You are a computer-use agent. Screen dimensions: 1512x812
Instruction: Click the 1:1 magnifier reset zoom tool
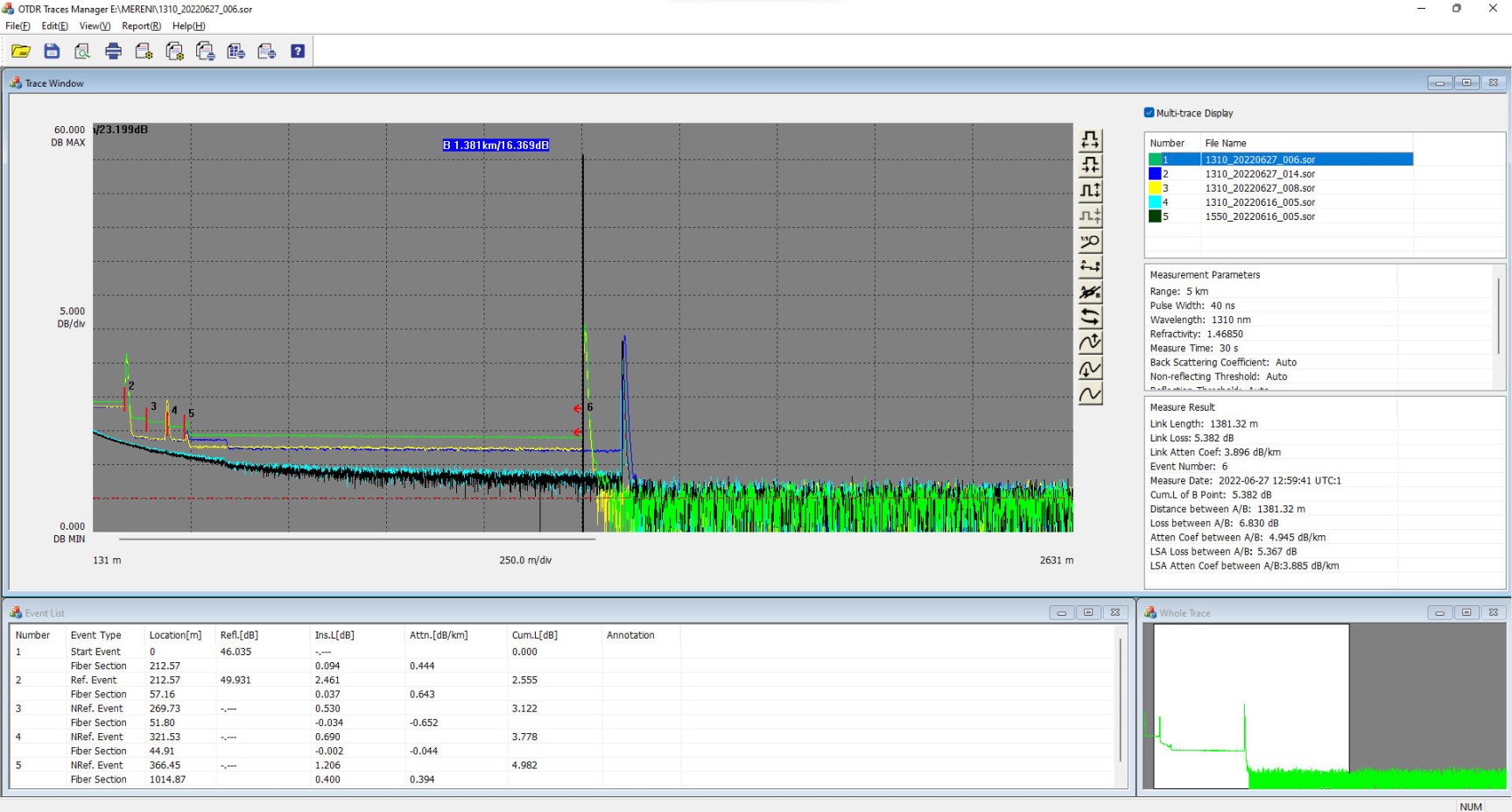pyautogui.click(x=1090, y=242)
